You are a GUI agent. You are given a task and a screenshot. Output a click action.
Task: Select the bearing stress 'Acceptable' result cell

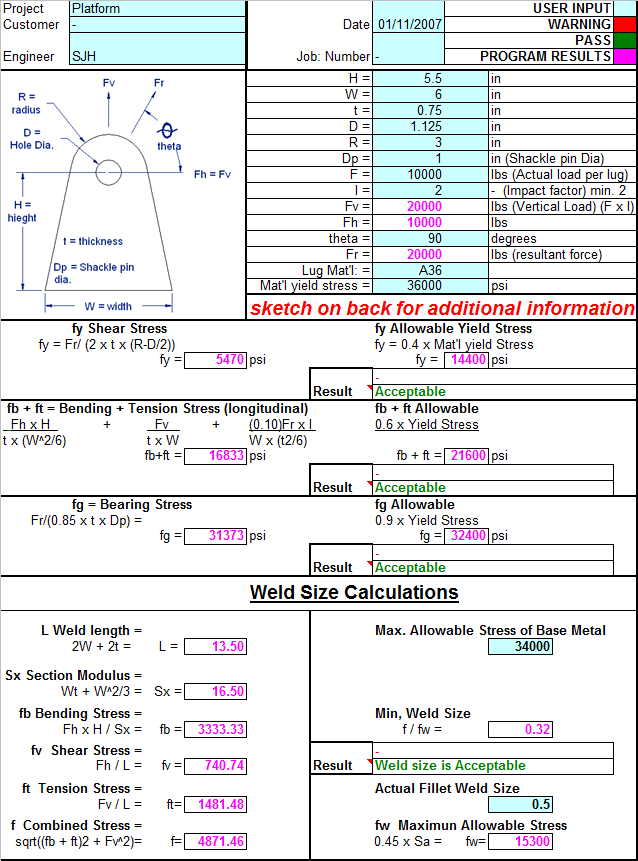click(493, 567)
